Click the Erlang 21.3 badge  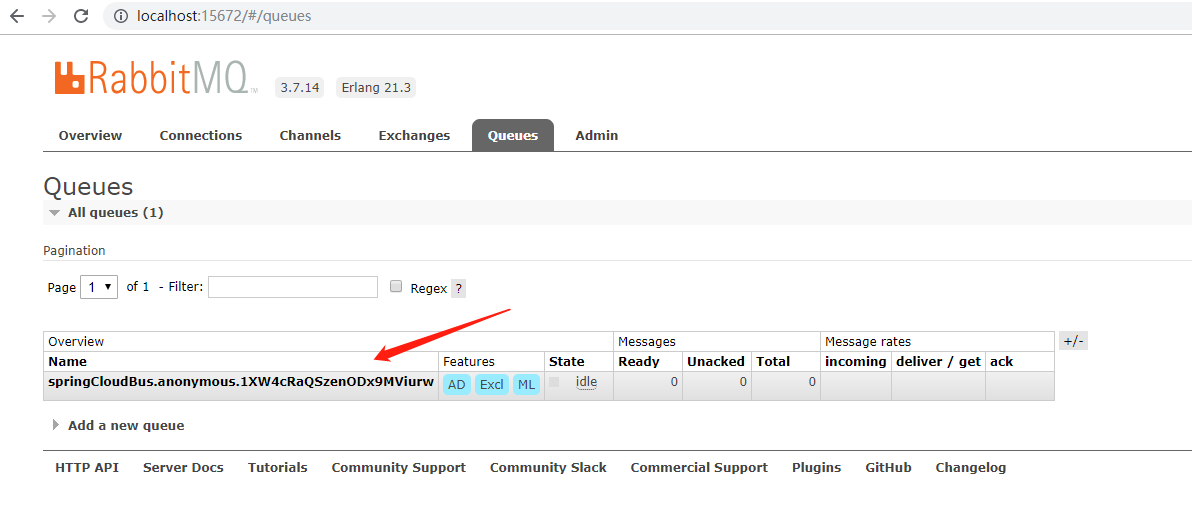[x=376, y=87]
